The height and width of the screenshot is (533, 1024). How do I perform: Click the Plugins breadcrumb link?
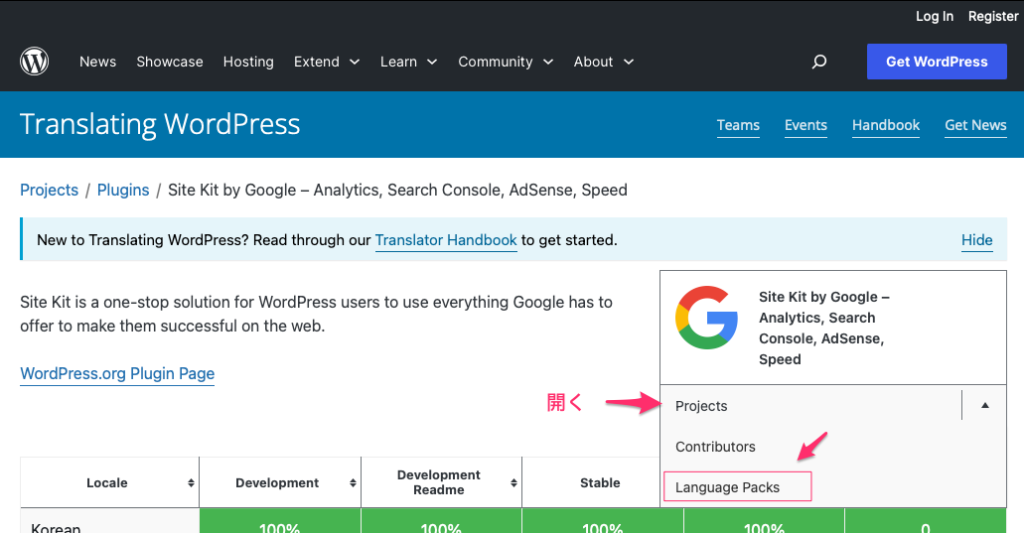point(123,190)
